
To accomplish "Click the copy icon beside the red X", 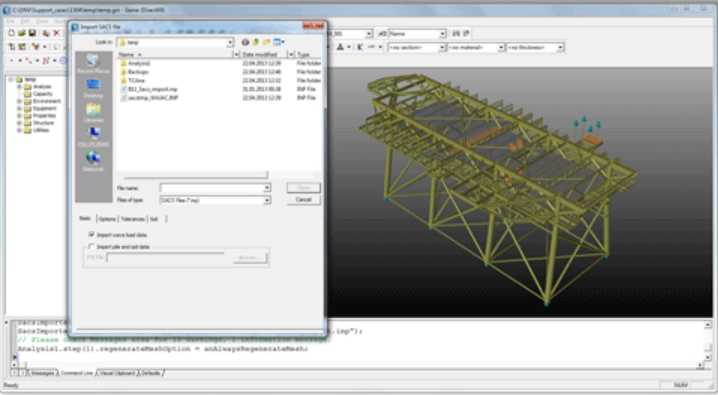I will pyautogui.click(x=46, y=33).
